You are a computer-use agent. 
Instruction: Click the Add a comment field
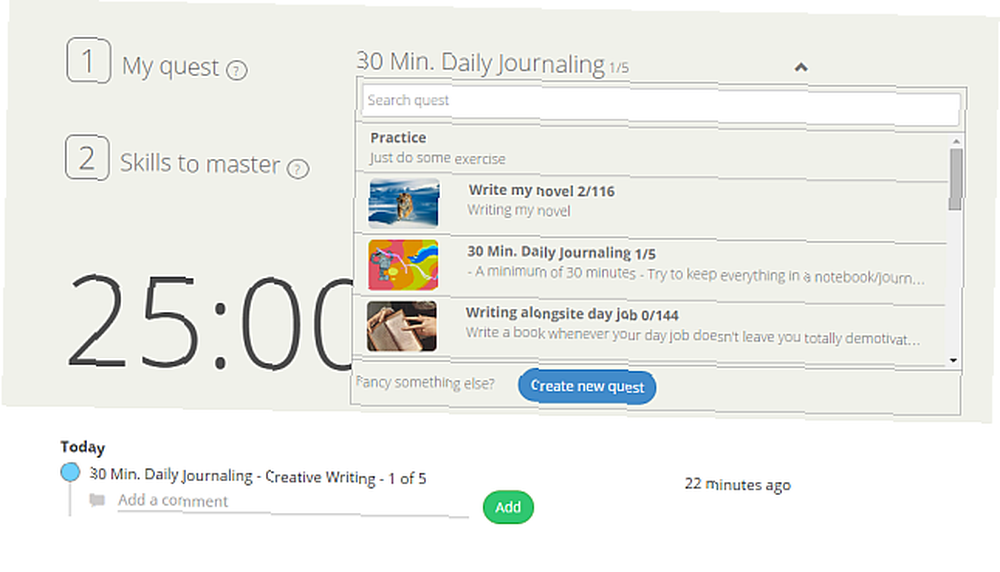point(292,502)
